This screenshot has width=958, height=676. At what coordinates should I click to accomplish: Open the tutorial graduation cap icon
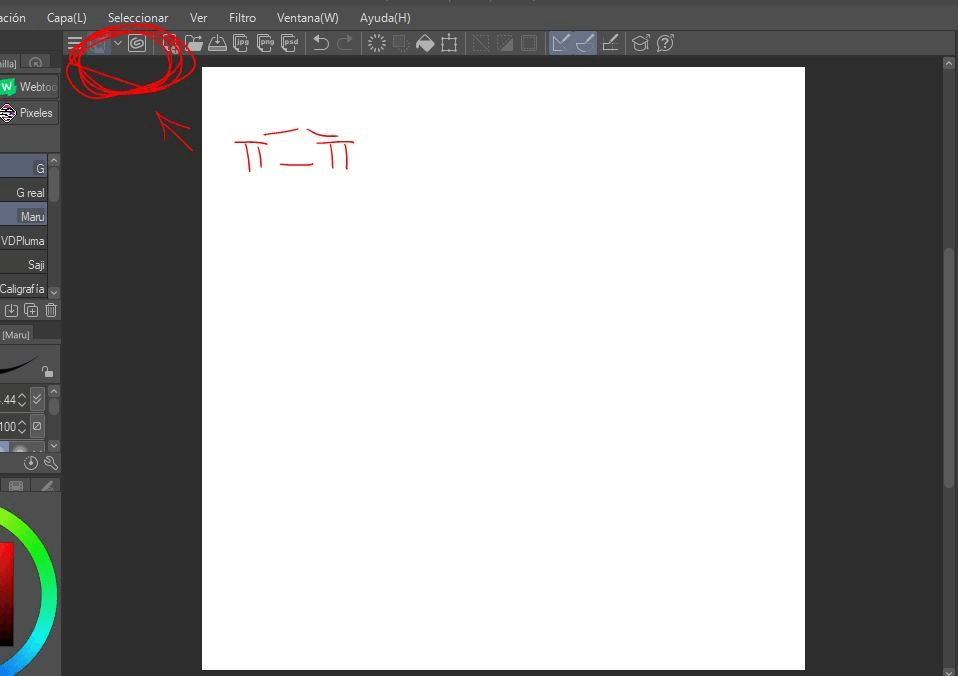pos(640,43)
